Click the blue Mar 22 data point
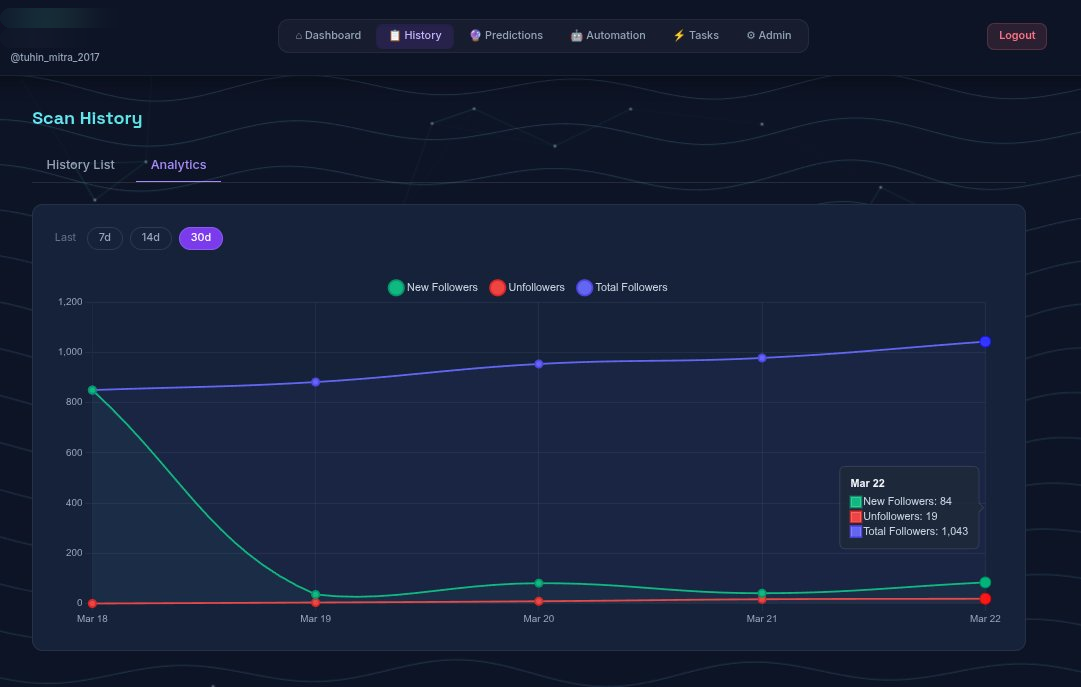The height and width of the screenshot is (687, 1081). [x=983, y=340]
